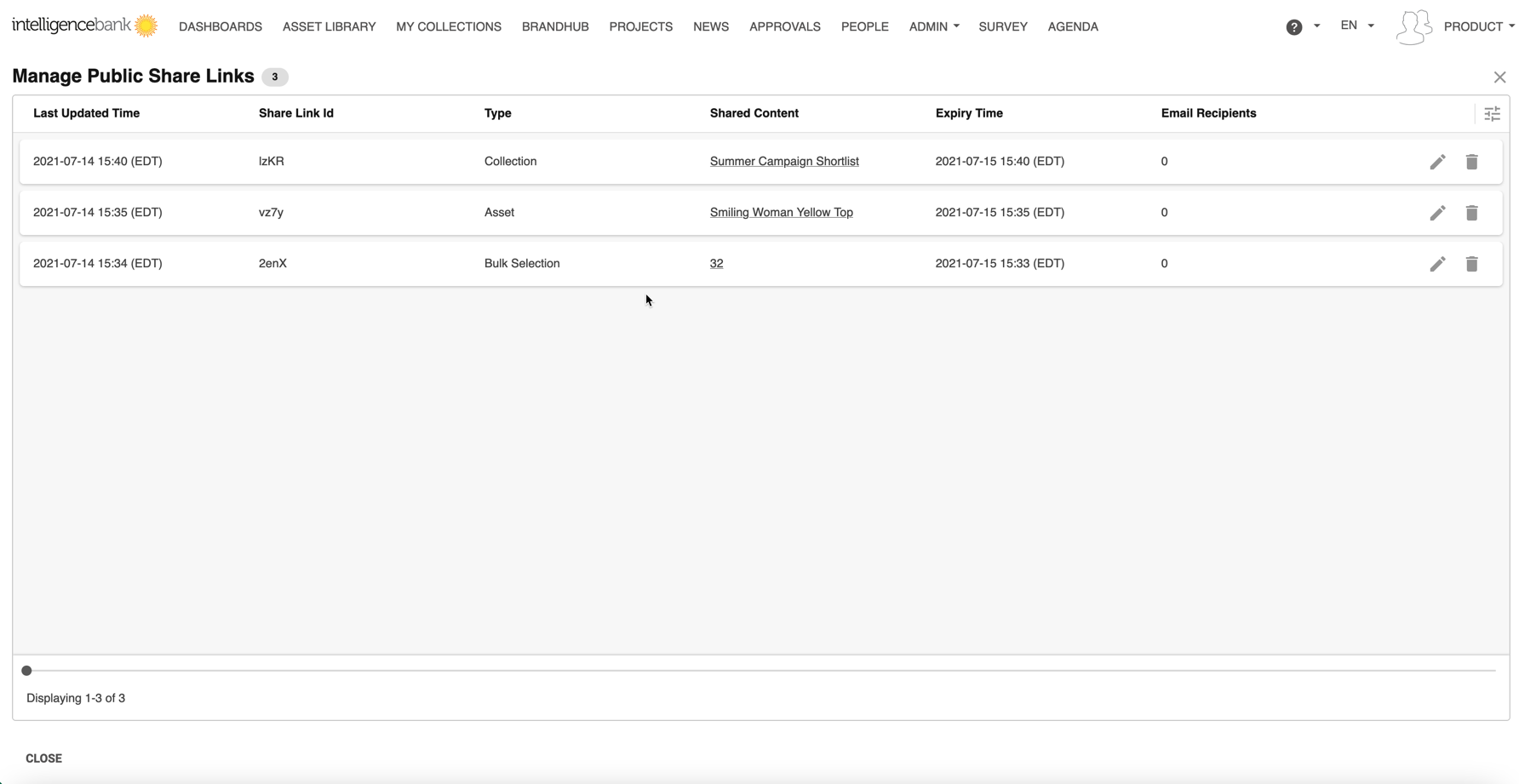The height and width of the screenshot is (784, 1519).
Task: Open the 32 bulk selection link
Action: click(x=717, y=263)
